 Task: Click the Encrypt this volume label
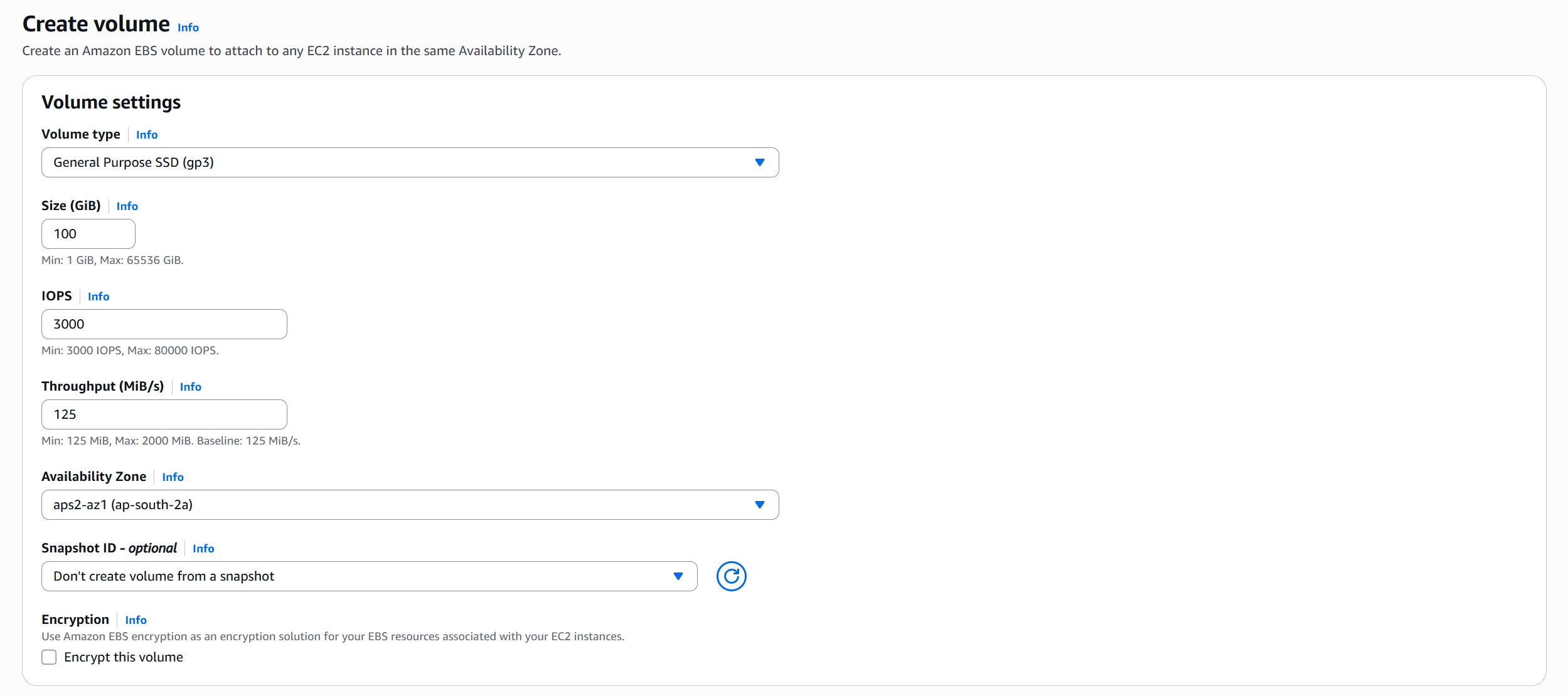(124, 657)
